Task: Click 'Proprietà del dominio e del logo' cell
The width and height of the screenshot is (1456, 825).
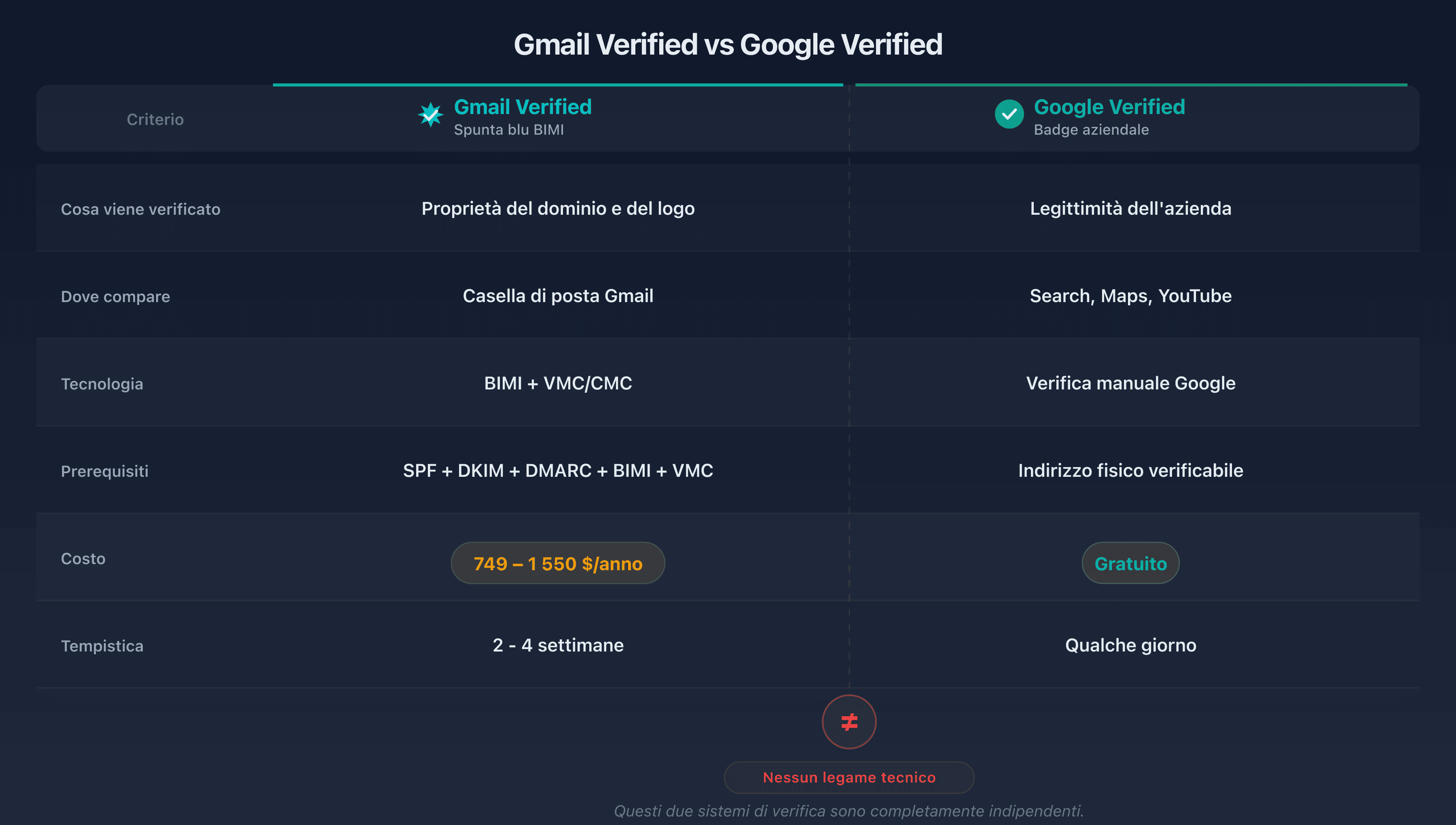Action: [x=558, y=209]
